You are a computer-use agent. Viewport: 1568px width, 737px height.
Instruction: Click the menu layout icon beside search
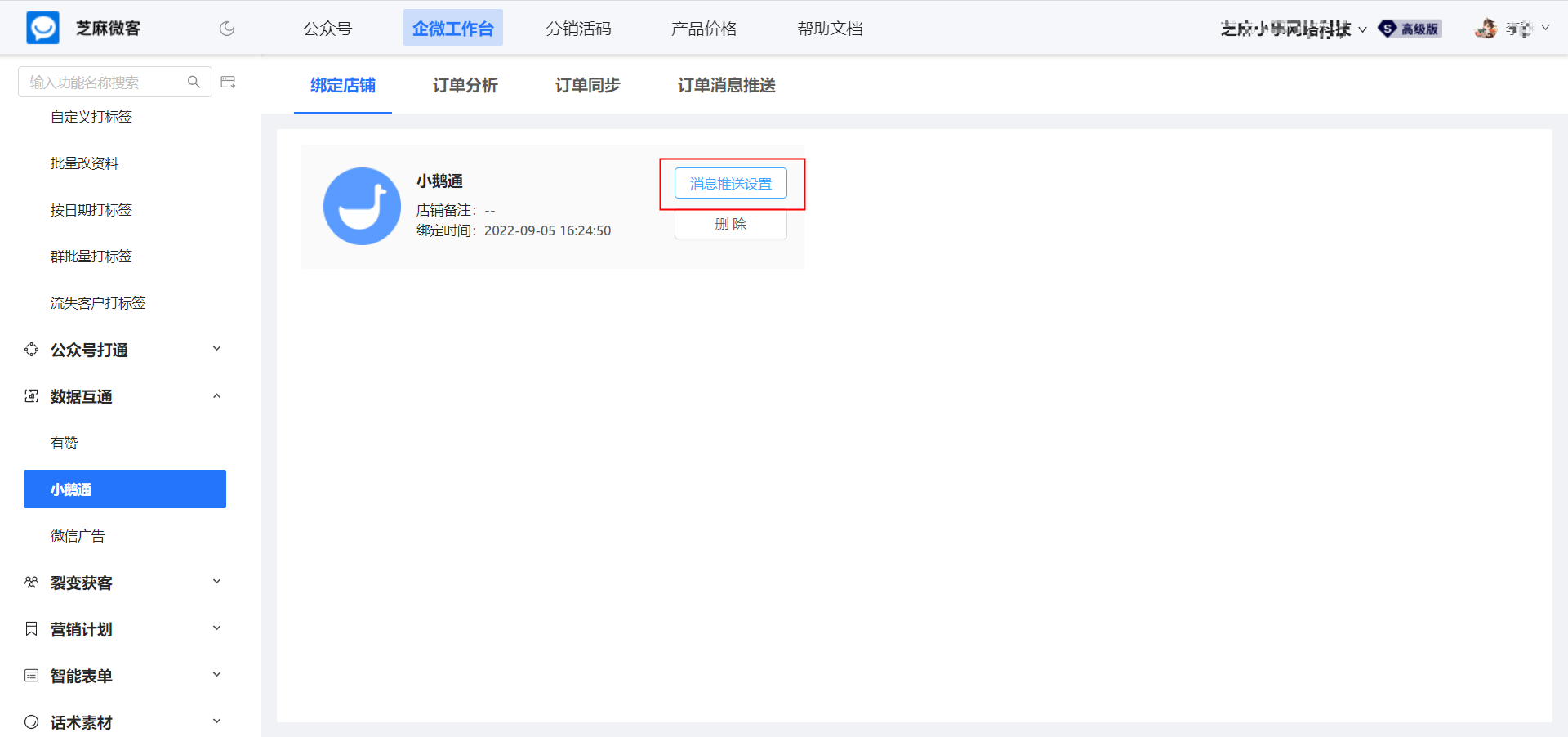(229, 82)
